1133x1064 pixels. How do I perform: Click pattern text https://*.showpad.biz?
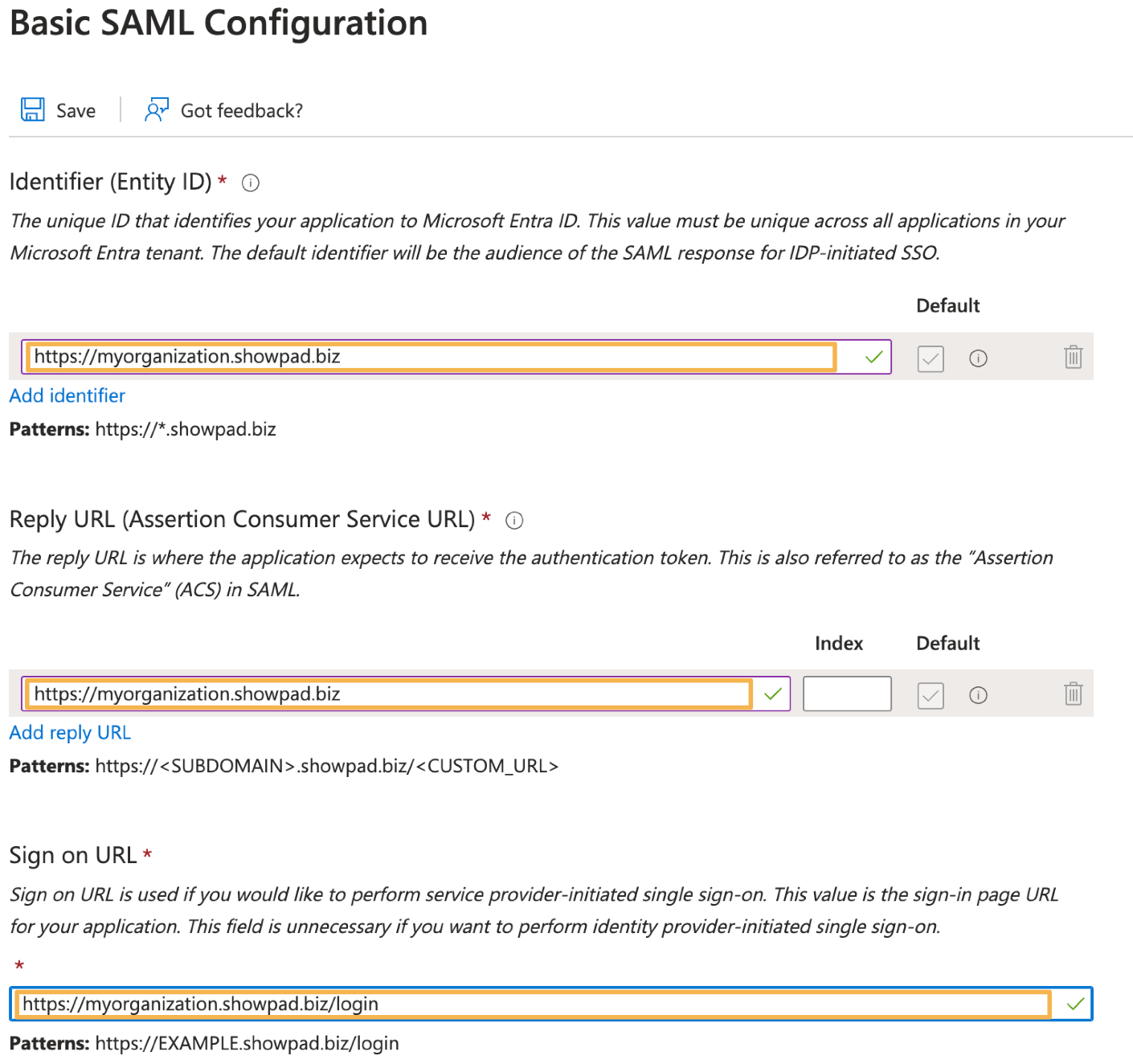click(x=186, y=429)
